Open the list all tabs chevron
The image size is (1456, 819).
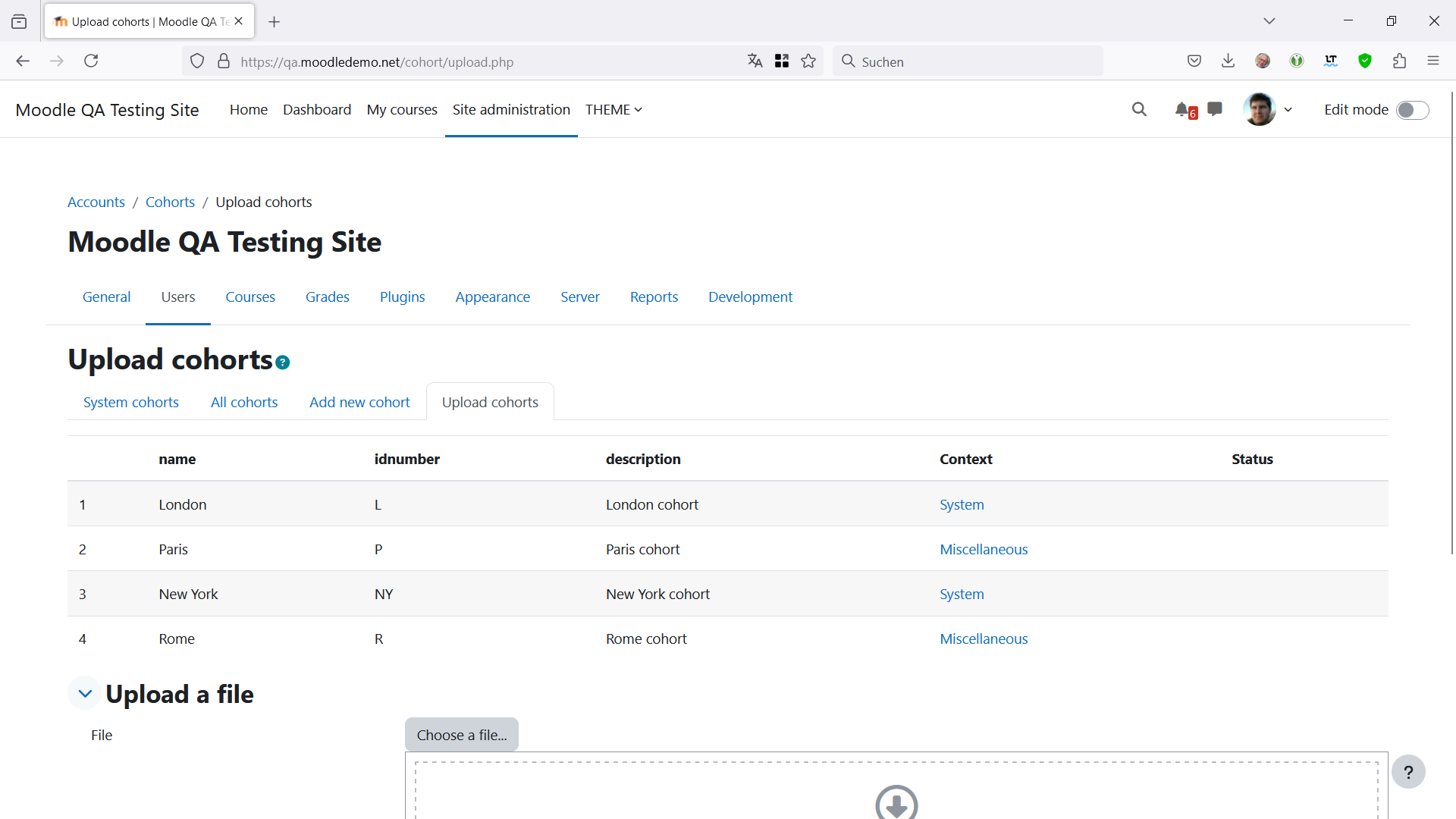(x=1269, y=21)
